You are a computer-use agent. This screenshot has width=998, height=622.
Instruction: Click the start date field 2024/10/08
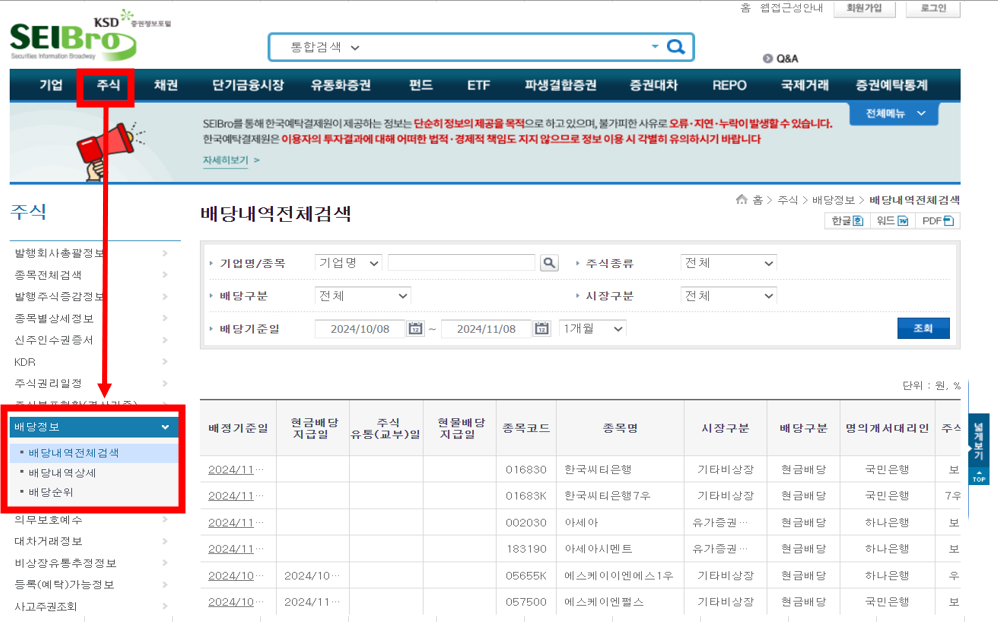point(360,329)
